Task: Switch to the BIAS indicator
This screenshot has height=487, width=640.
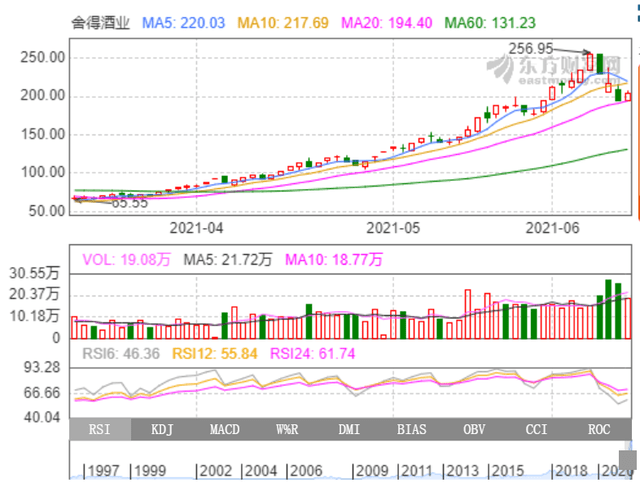Action: point(412,429)
